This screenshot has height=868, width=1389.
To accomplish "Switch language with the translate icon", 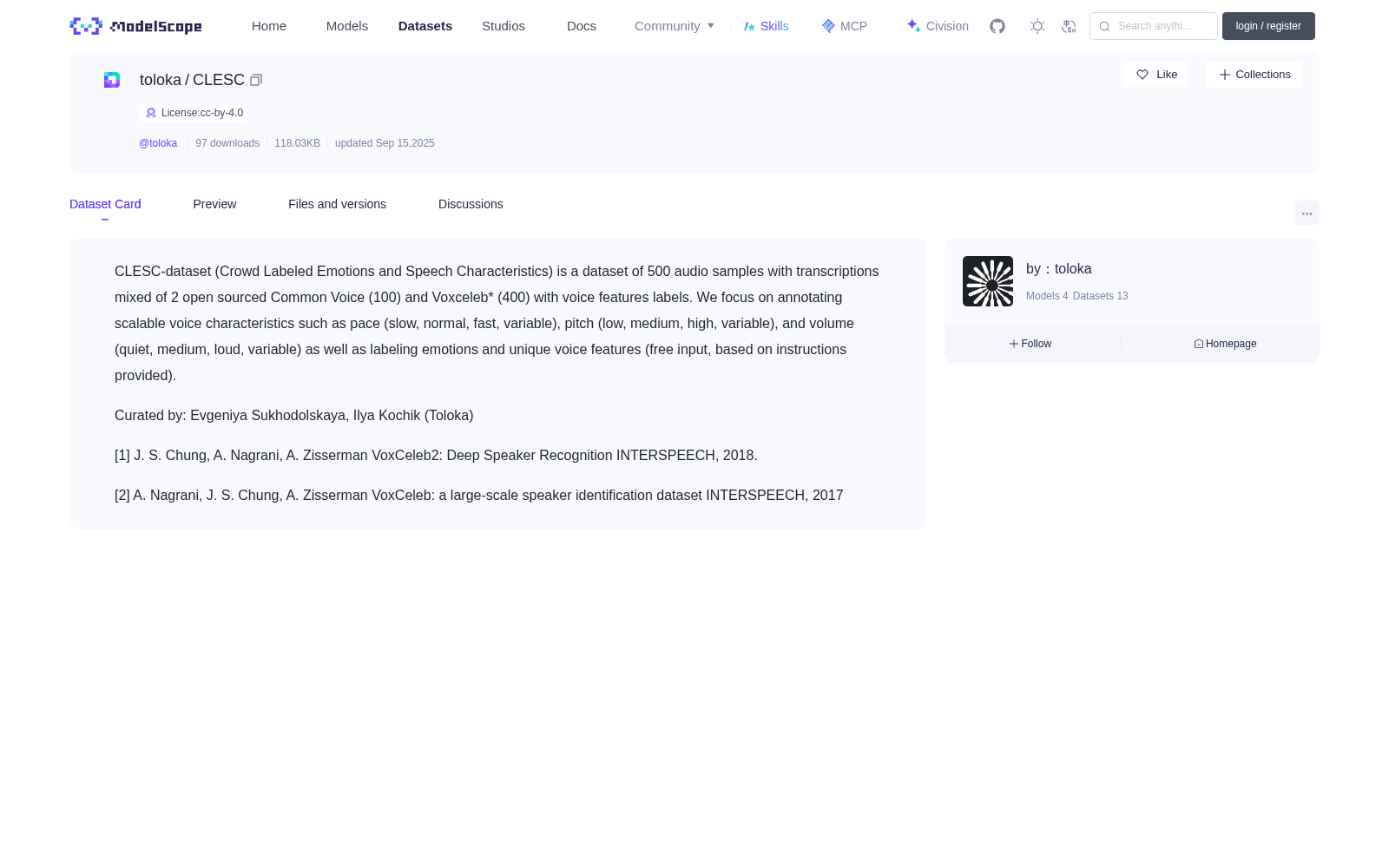I will click(1069, 26).
